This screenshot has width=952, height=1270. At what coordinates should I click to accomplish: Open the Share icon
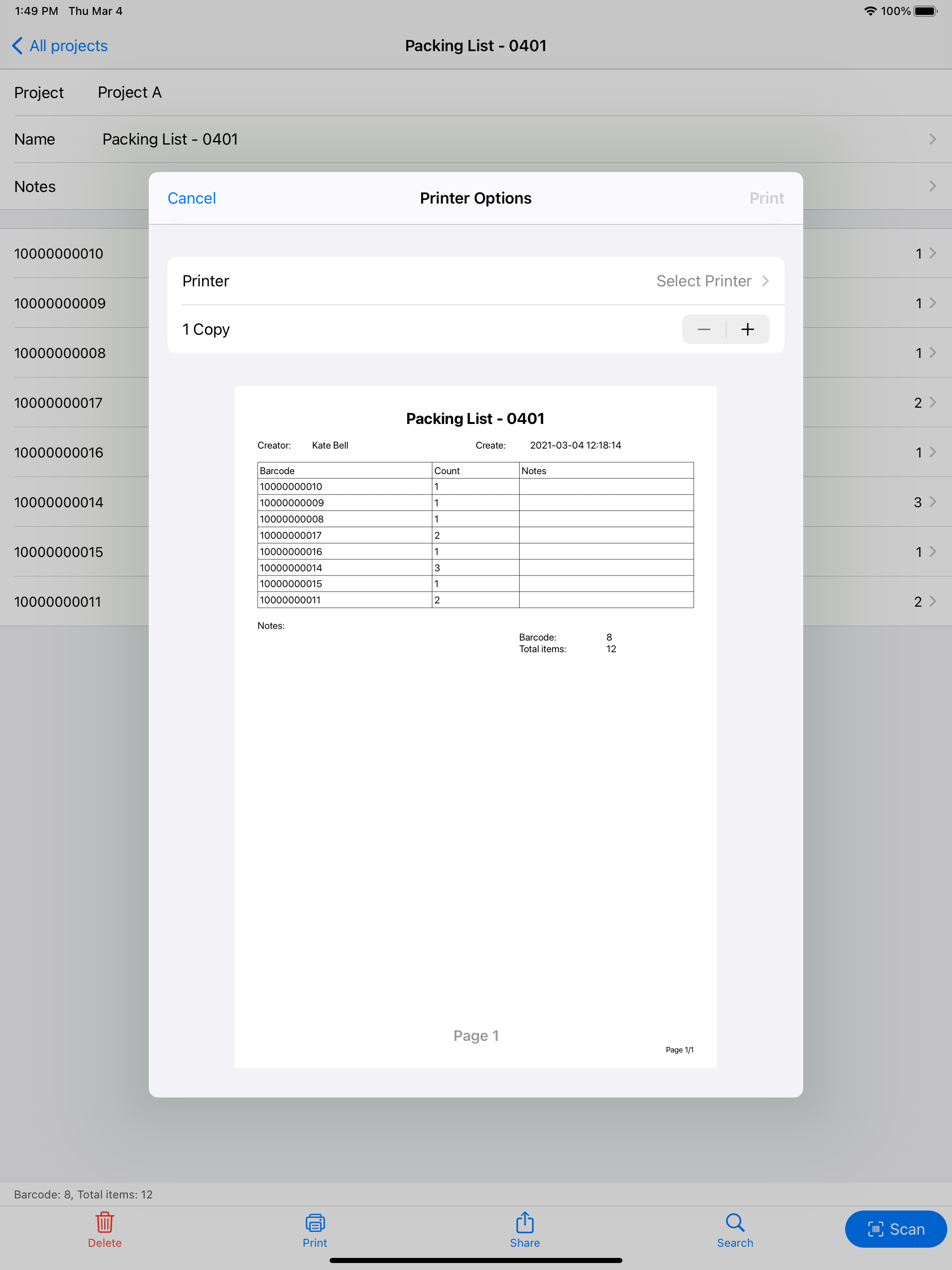pyautogui.click(x=525, y=1222)
